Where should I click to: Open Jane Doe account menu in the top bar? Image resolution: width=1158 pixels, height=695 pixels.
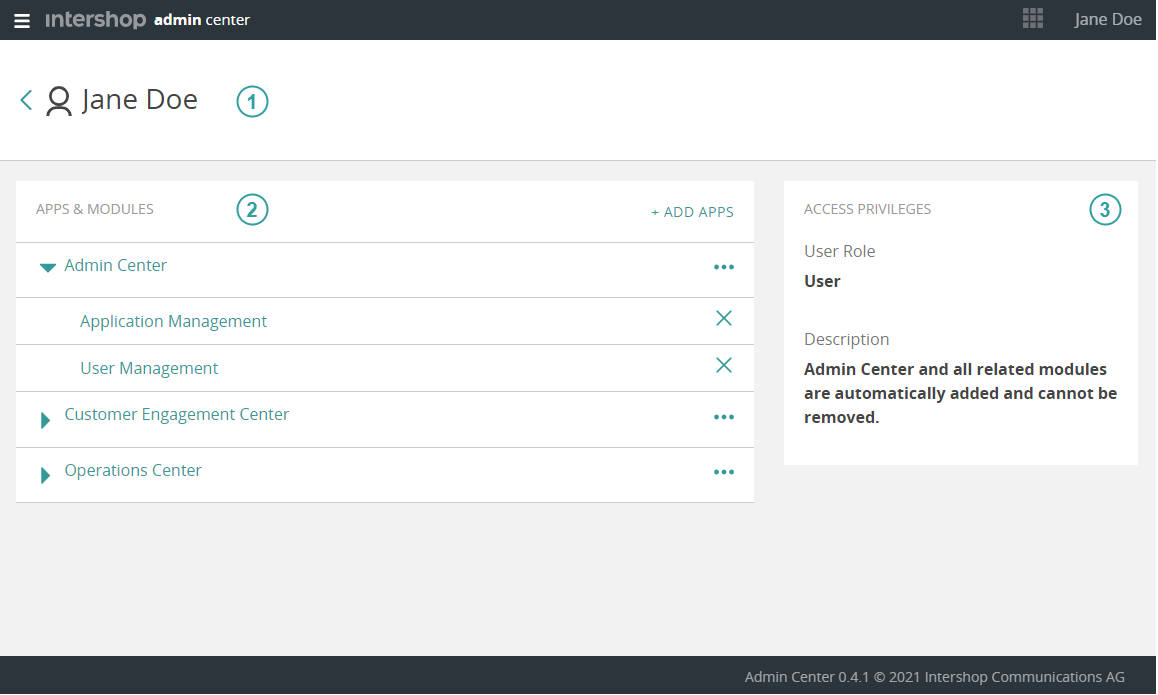1107,19
